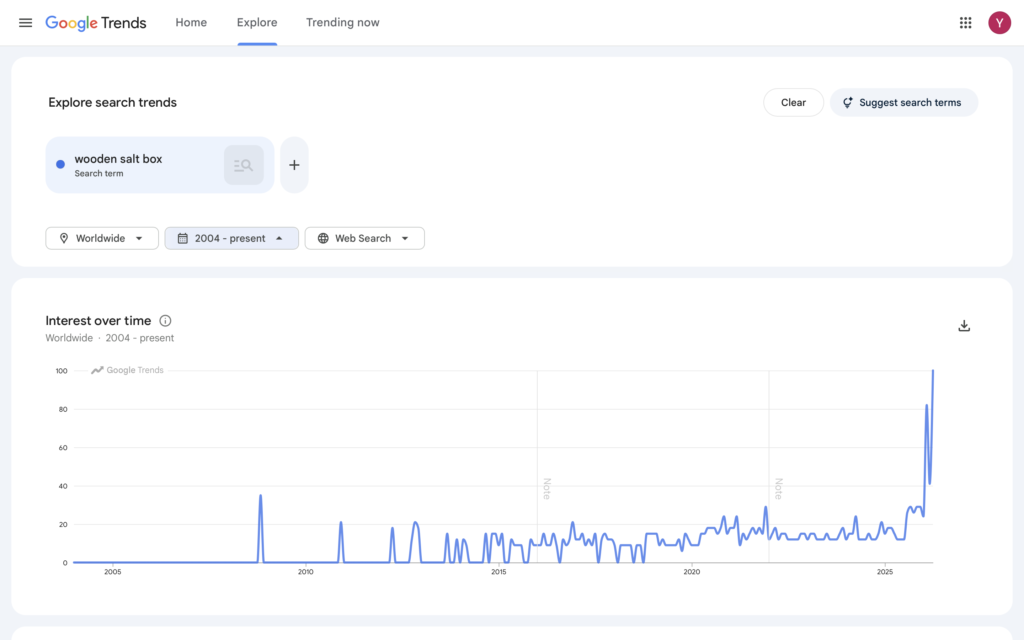Open the 2004 - present date range dropdown
1024x640 pixels.
point(231,238)
